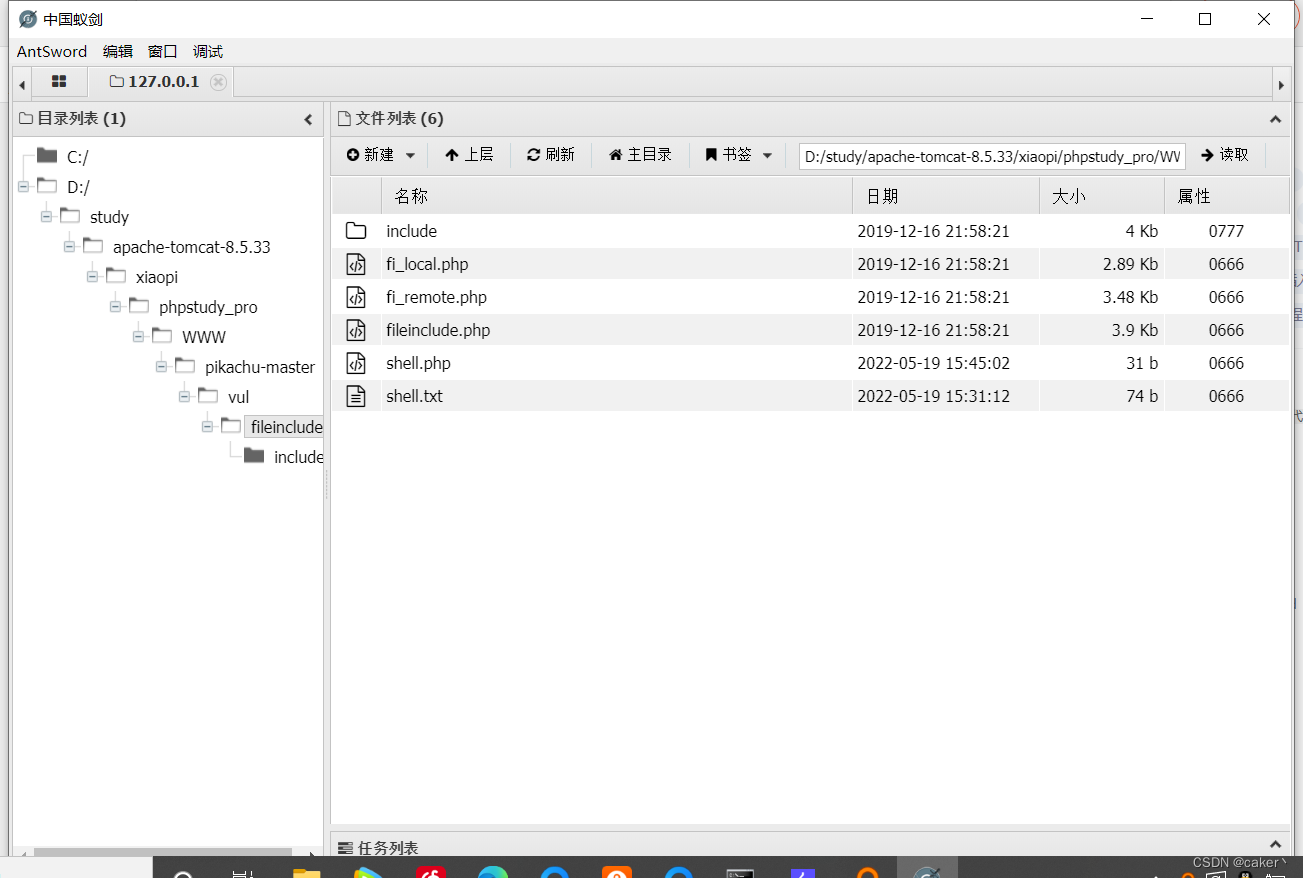Select the C:/ drive in tree
Image resolution: width=1303 pixels, height=878 pixels.
point(78,157)
